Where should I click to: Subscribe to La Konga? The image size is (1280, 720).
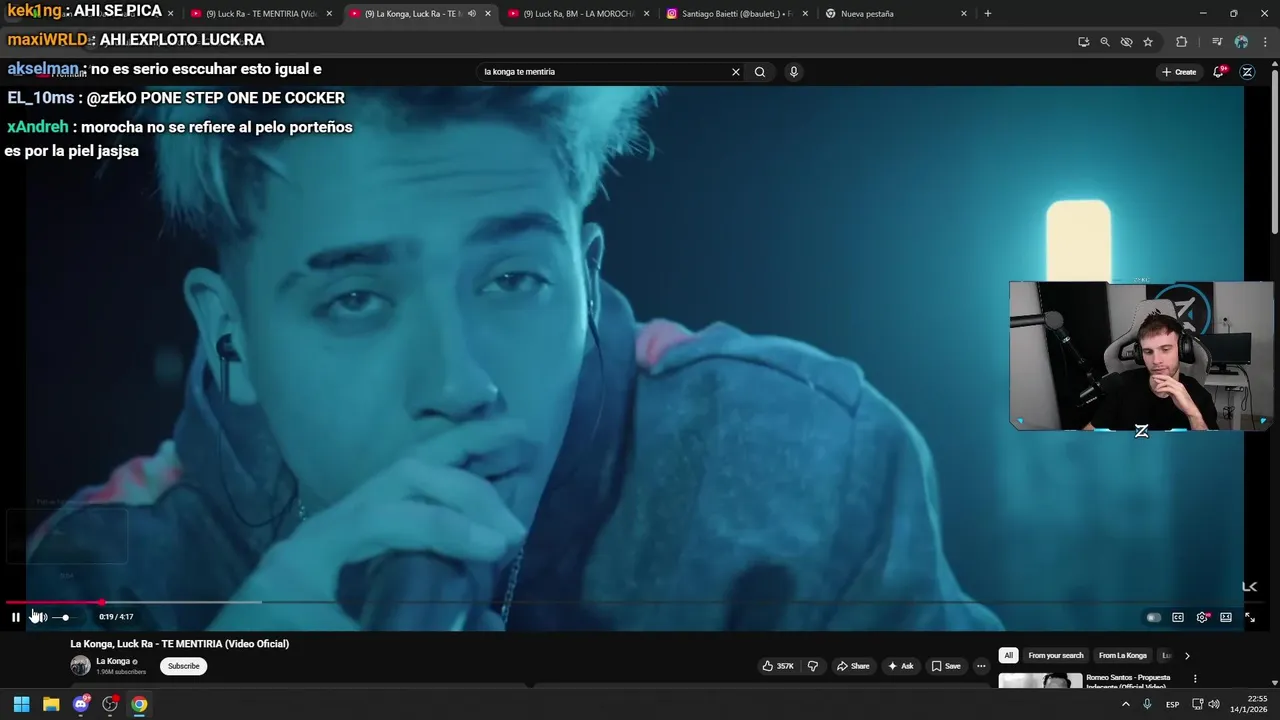183,666
